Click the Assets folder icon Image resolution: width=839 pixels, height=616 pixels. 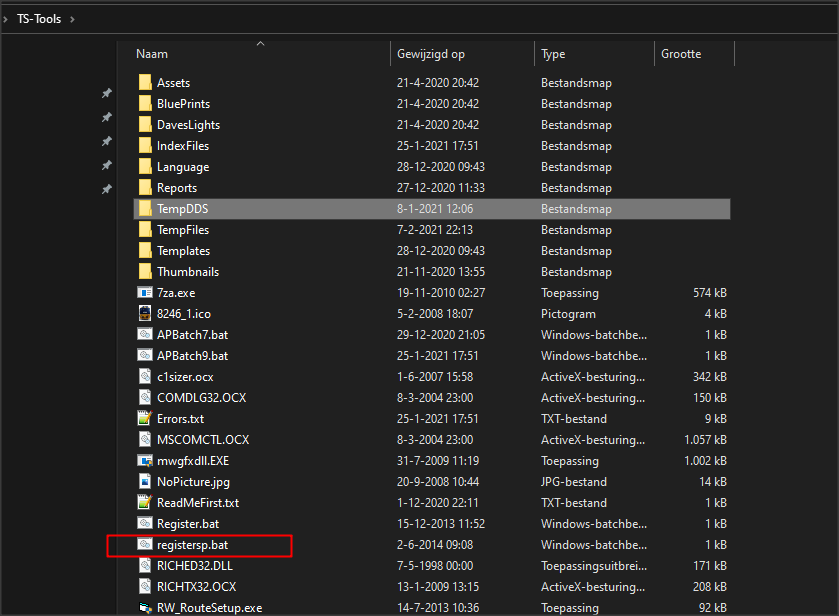point(145,83)
